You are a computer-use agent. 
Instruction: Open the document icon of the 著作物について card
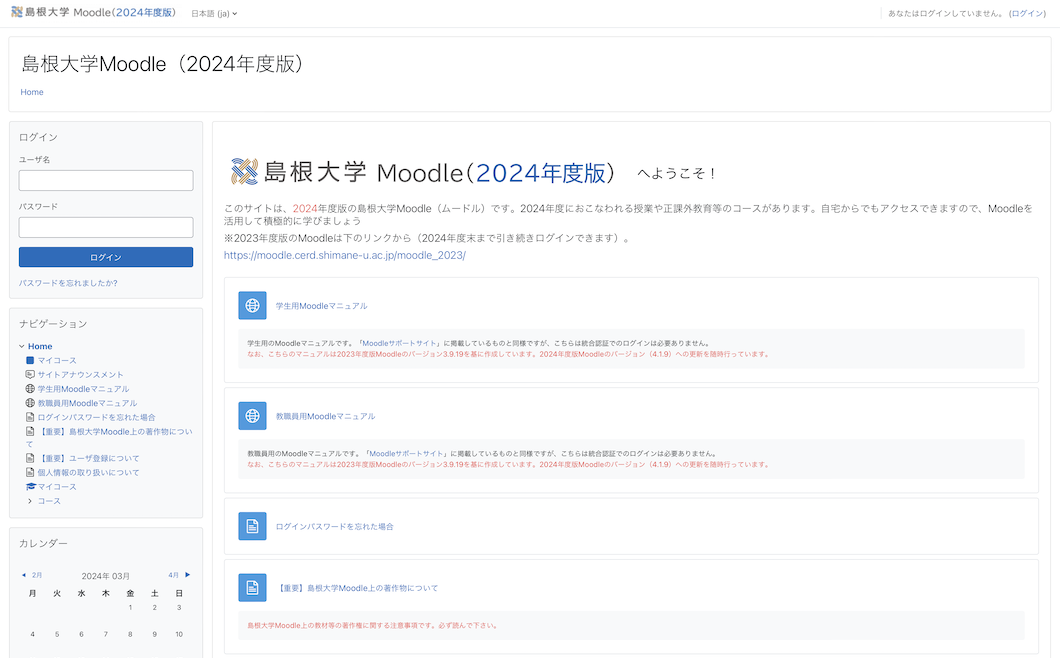pyautogui.click(x=252, y=588)
